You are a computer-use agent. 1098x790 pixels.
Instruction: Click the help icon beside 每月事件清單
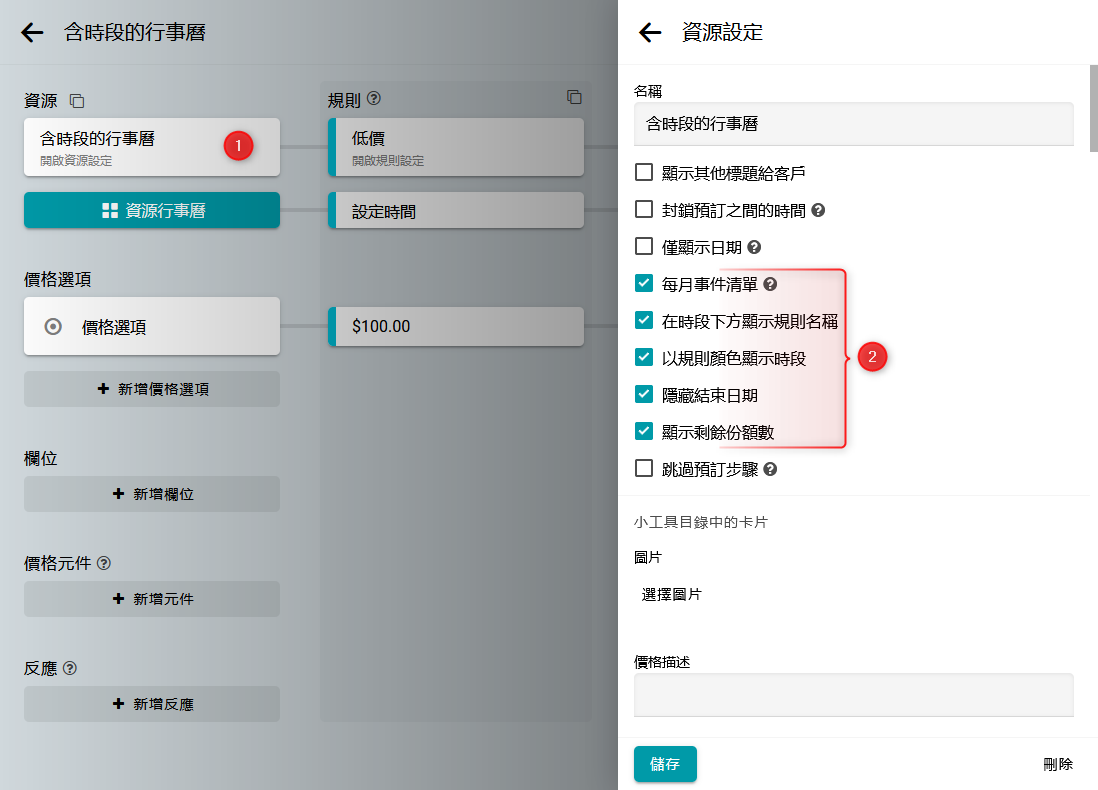[770, 284]
